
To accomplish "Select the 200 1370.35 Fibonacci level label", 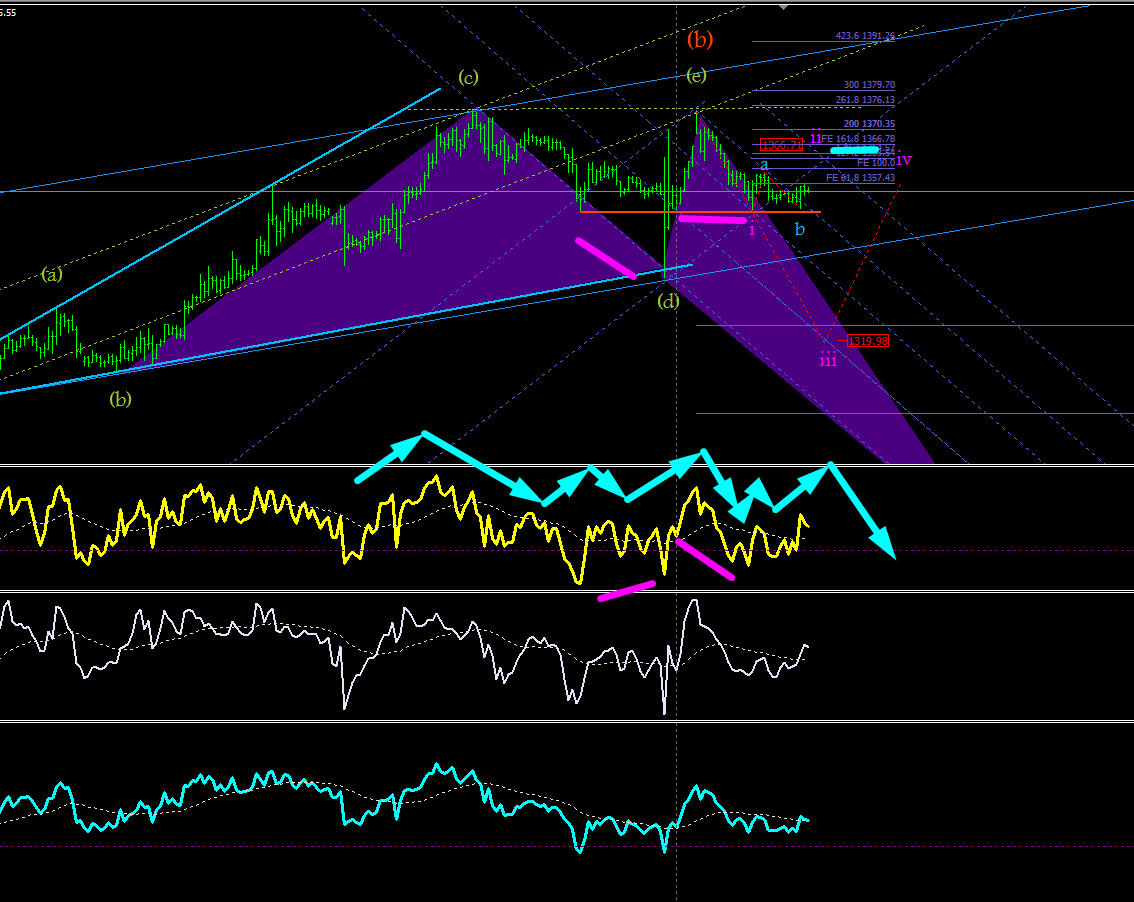I will pyautogui.click(x=869, y=124).
